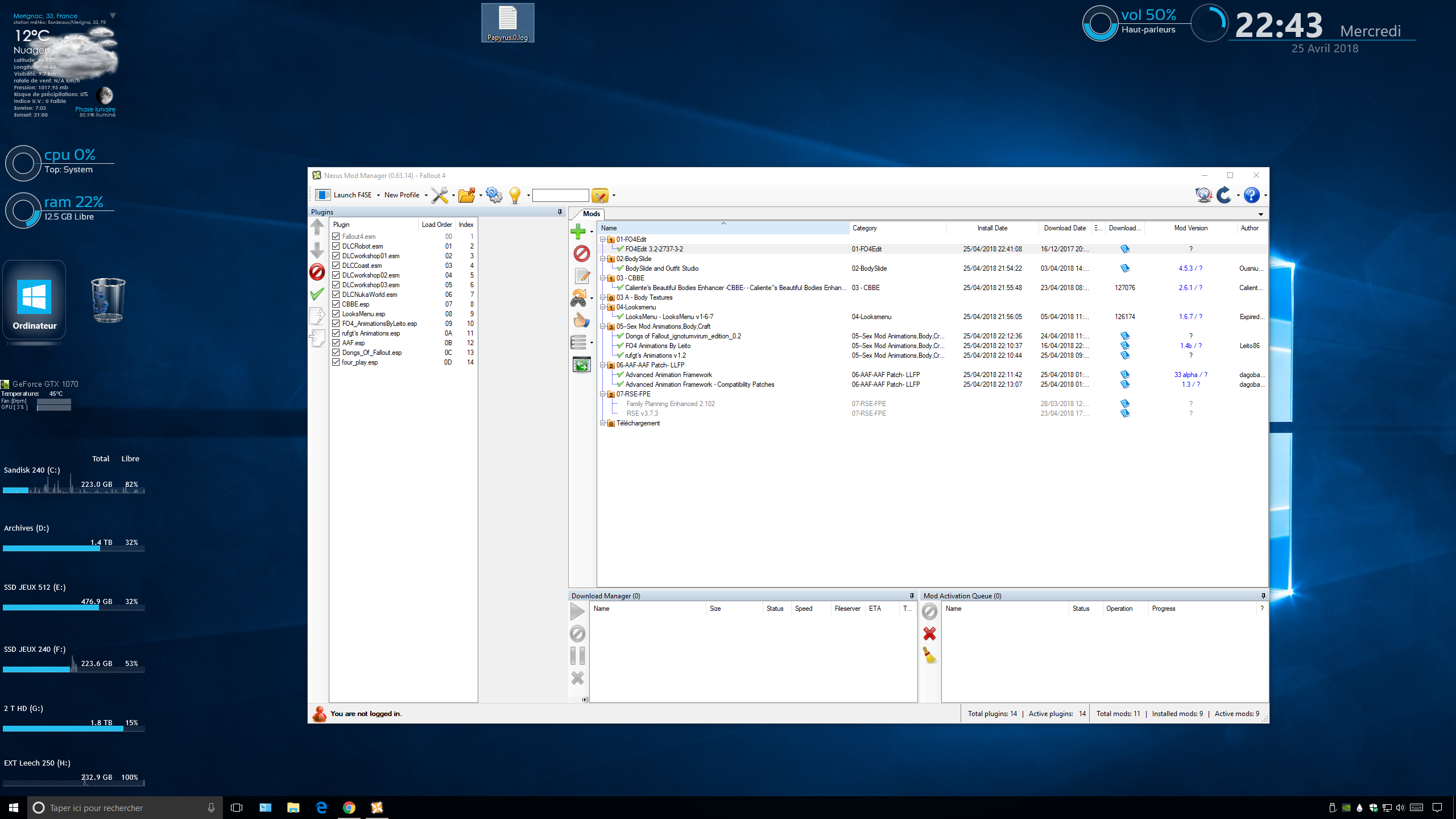Collapse the 01-FO4Edit category
The width and height of the screenshot is (1456, 819).
tap(603, 239)
